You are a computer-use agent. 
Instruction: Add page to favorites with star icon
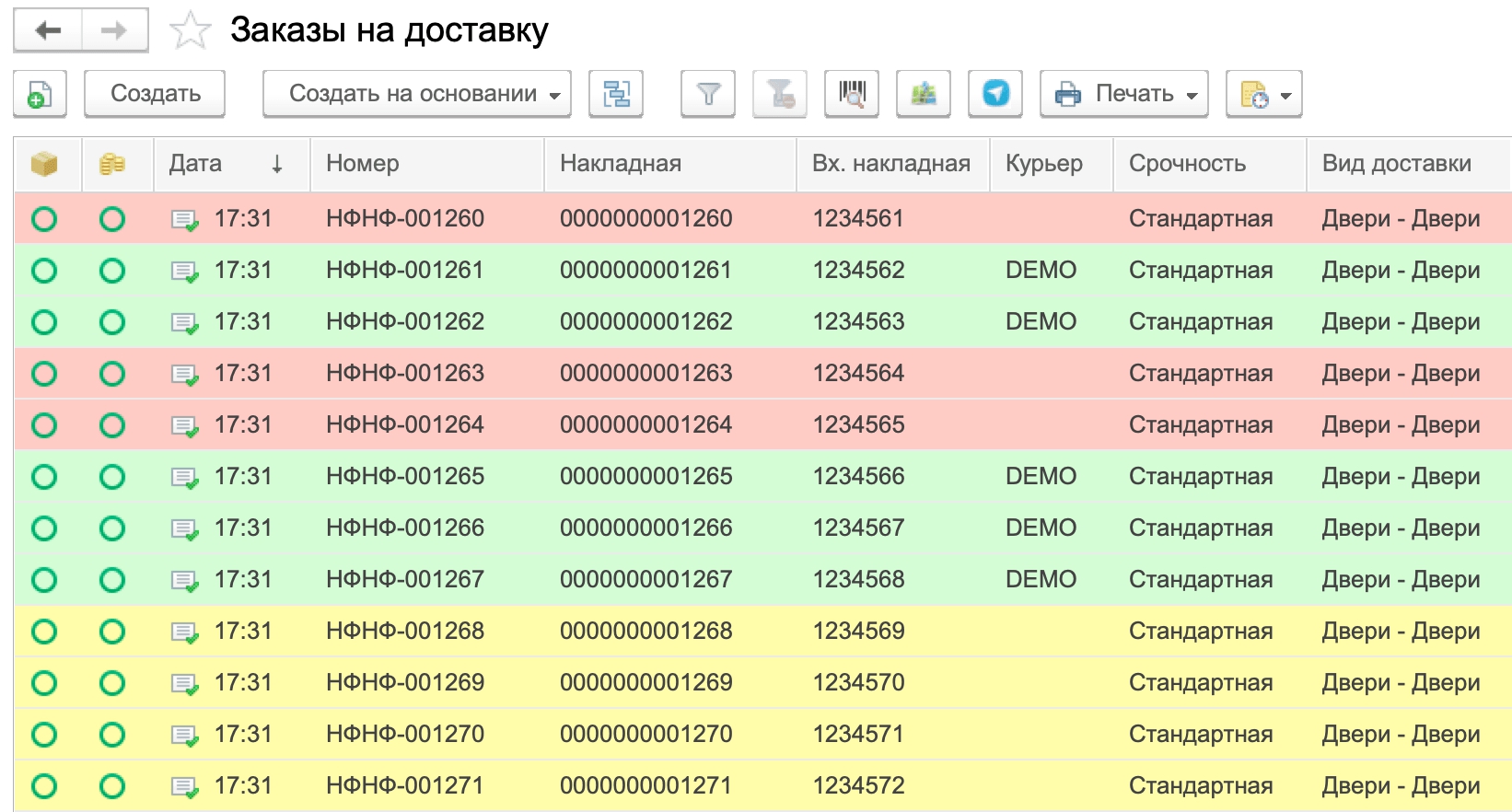point(191,30)
